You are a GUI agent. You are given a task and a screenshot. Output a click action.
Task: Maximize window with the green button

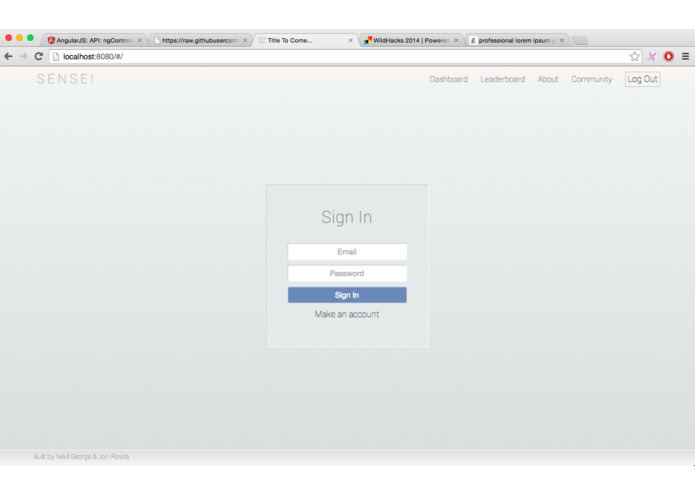coord(30,38)
